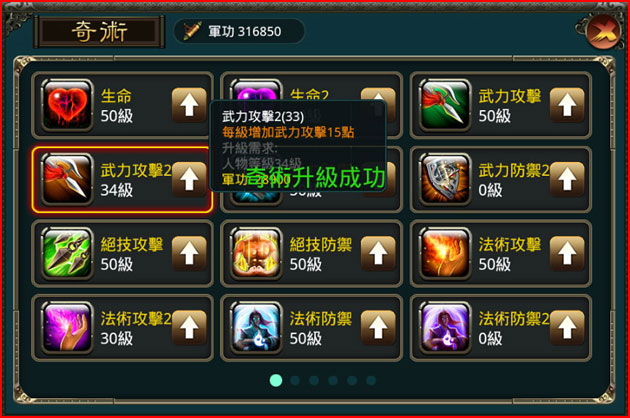Upgrade 法術攻擊2 with the arrow button

click(x=189, y=328)
